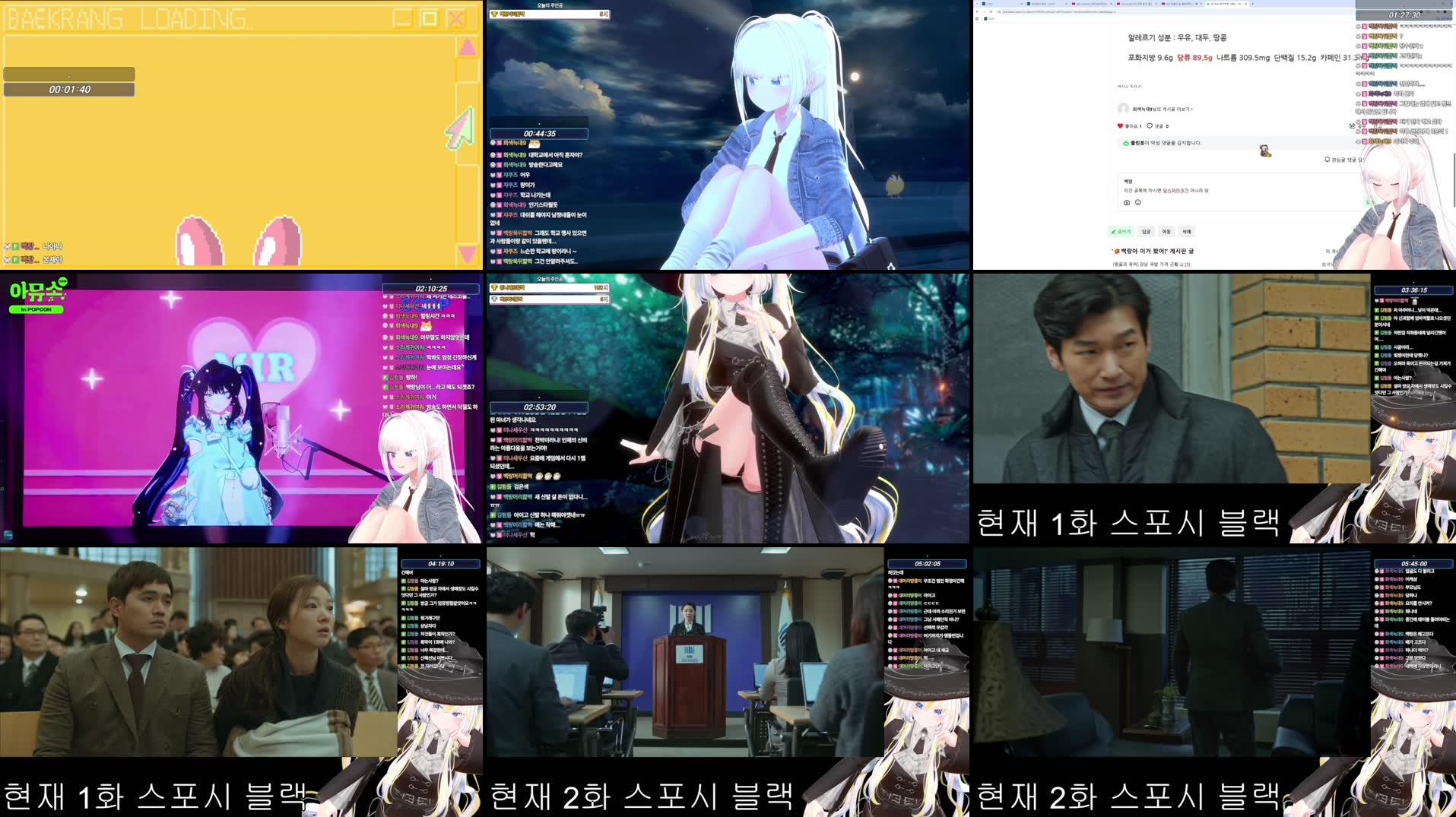Viewport: 1456px width, 817px height.
Task: Click the 삭제 delete button
Action: 1187,231
